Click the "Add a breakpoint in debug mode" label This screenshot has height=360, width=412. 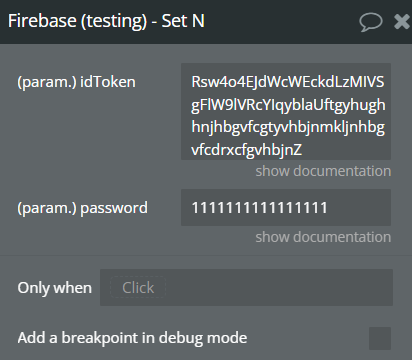[x=132, y=338]
